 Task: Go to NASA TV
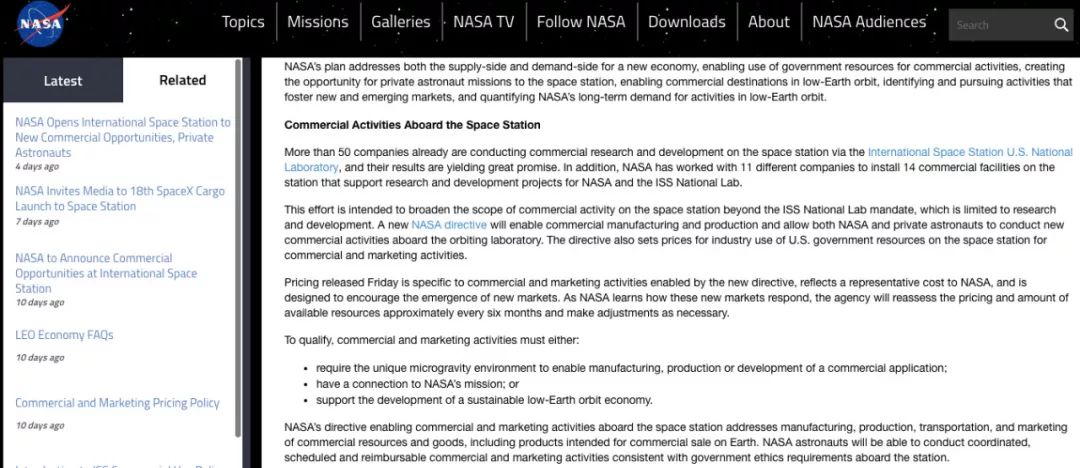pyautogui.click(x=483, y=22)
